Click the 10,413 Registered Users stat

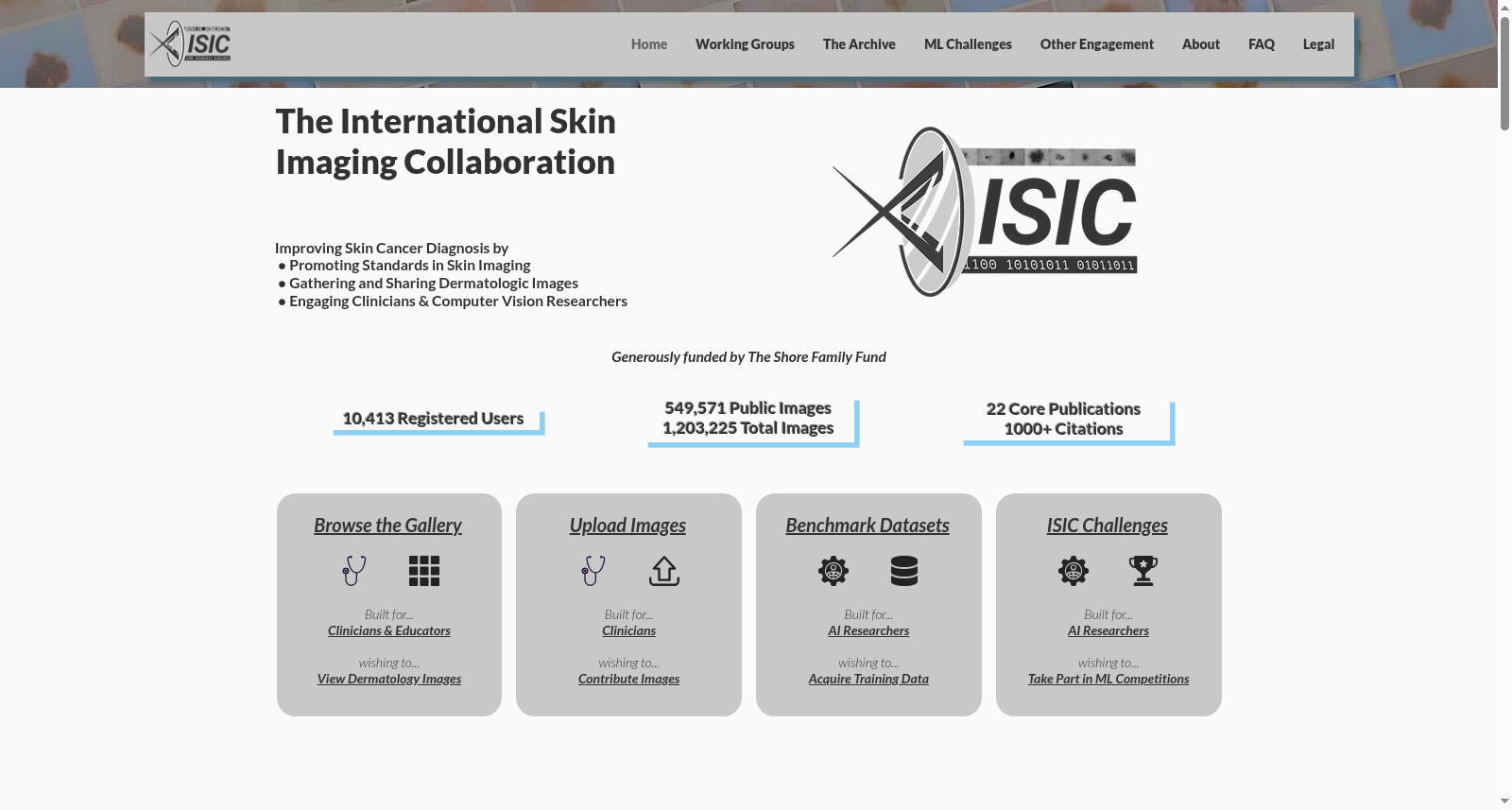coord(433,418)
